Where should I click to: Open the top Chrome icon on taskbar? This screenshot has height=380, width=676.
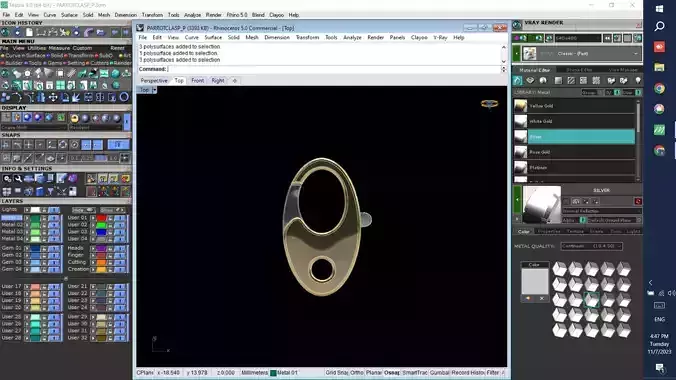(659, 88)
